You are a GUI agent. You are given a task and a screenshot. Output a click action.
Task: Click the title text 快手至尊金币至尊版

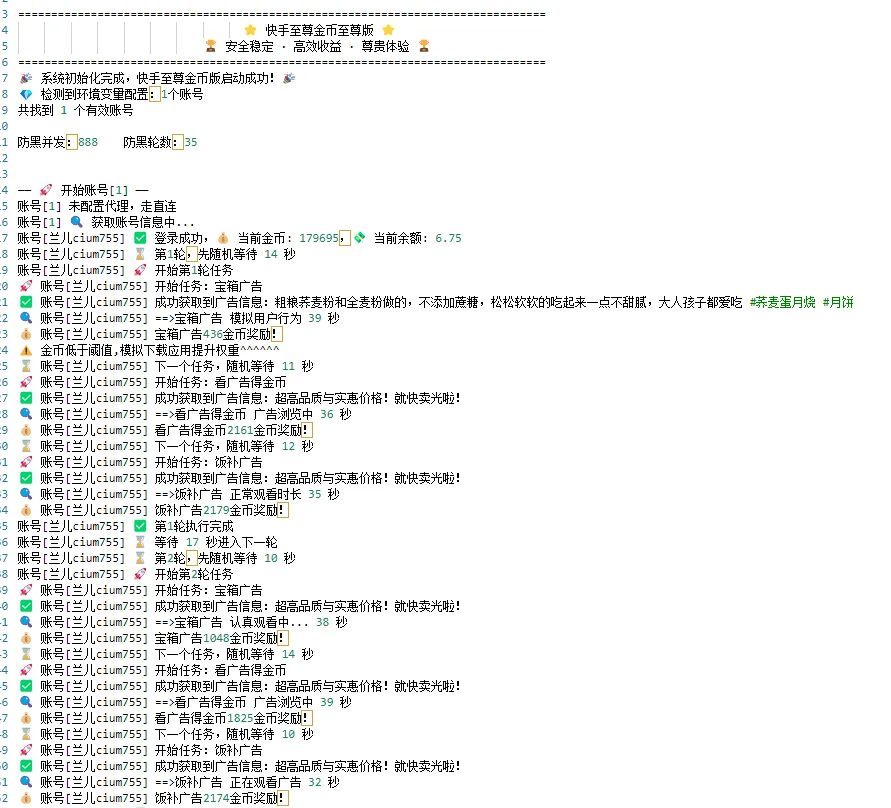click(x=319, y=30)
